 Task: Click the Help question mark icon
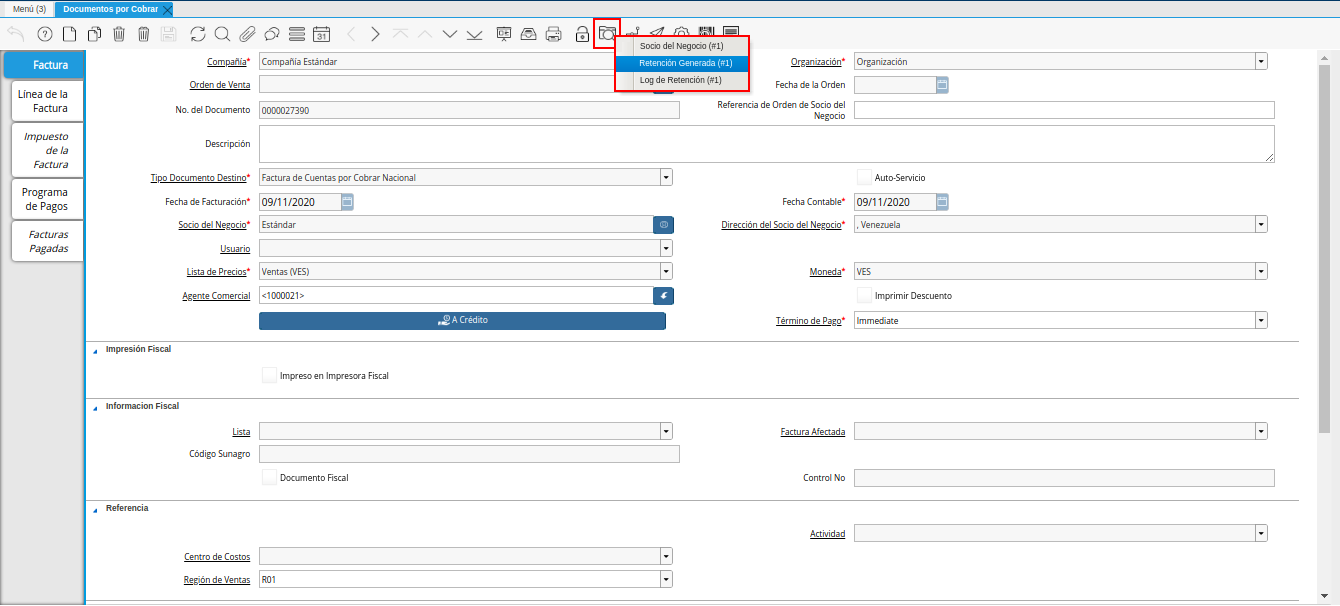(44, 34)
